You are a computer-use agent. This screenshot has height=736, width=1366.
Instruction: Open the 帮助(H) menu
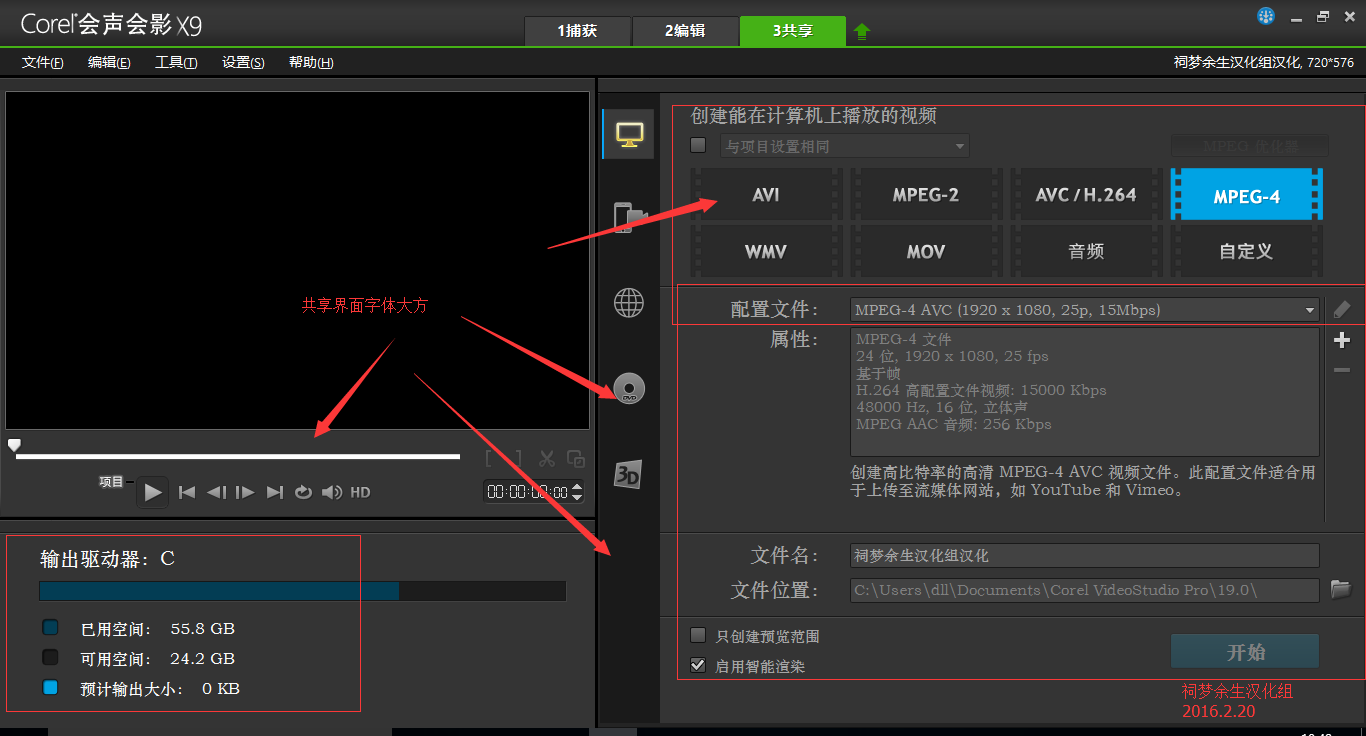point(311,62)
